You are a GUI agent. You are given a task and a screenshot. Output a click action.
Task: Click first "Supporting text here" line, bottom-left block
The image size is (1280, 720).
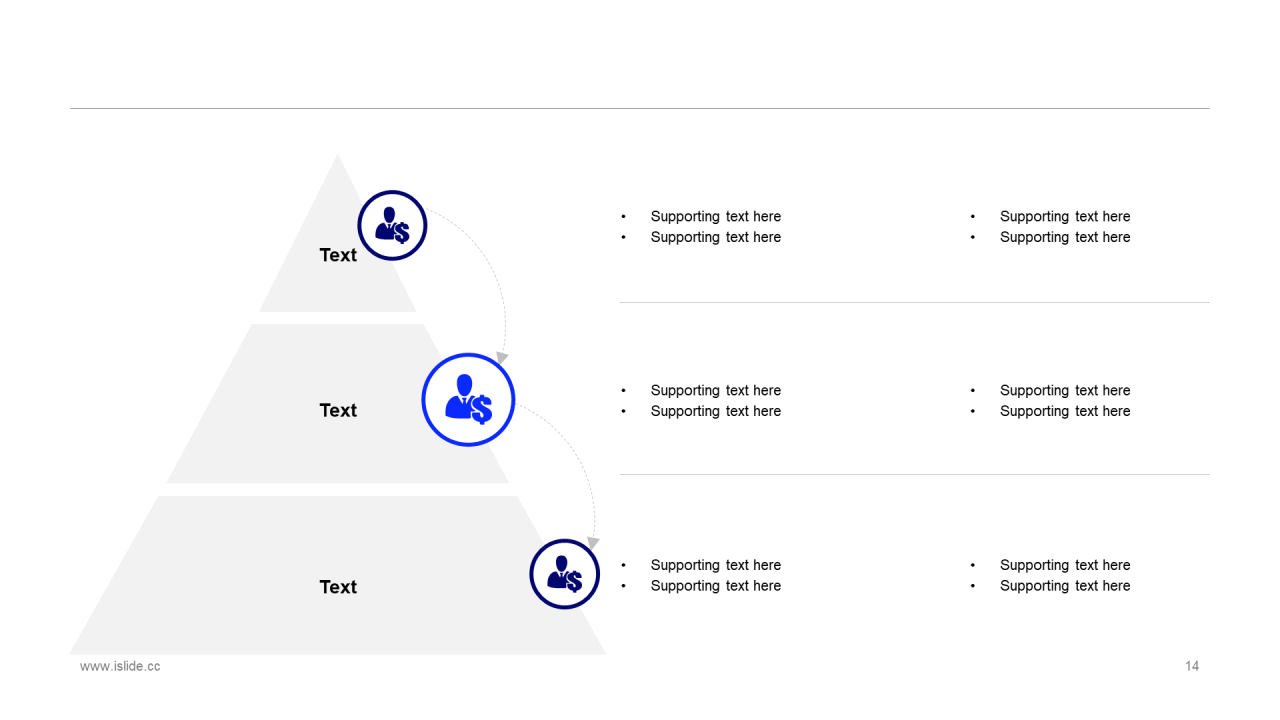point(715,565)
